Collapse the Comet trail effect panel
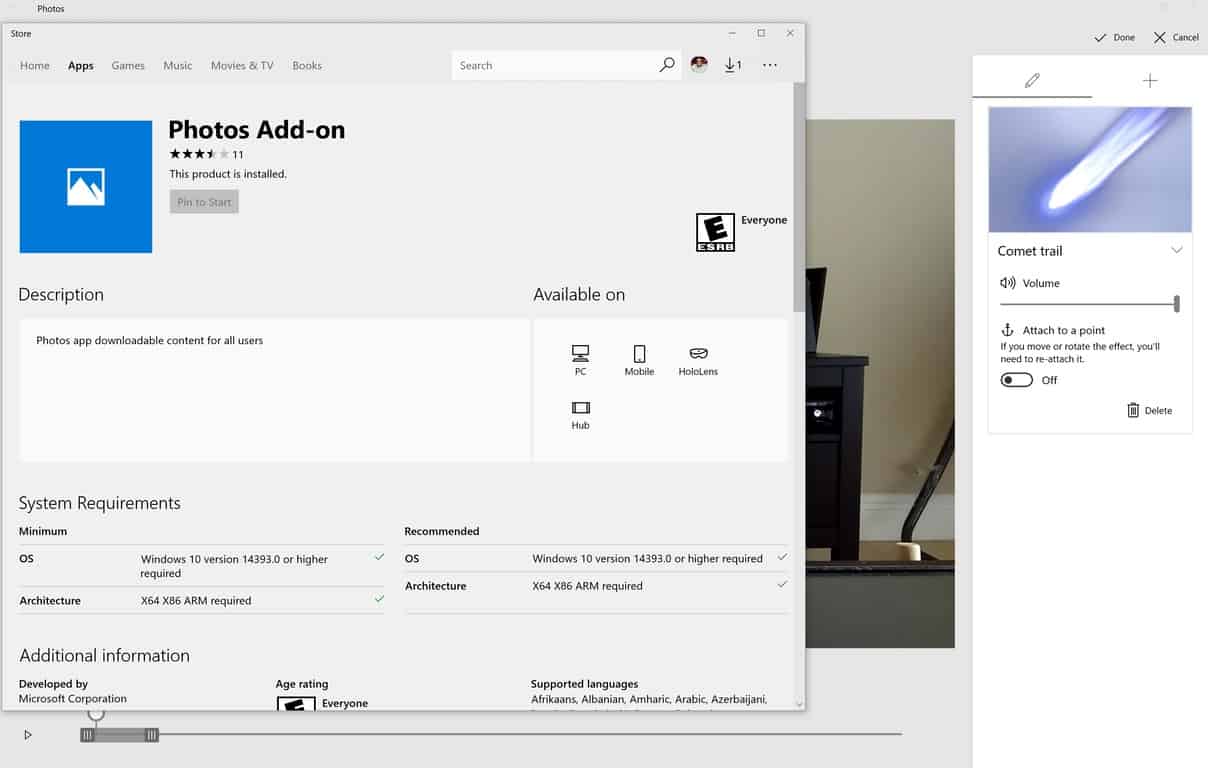The image size is (1208, 768). (1176, 251)
